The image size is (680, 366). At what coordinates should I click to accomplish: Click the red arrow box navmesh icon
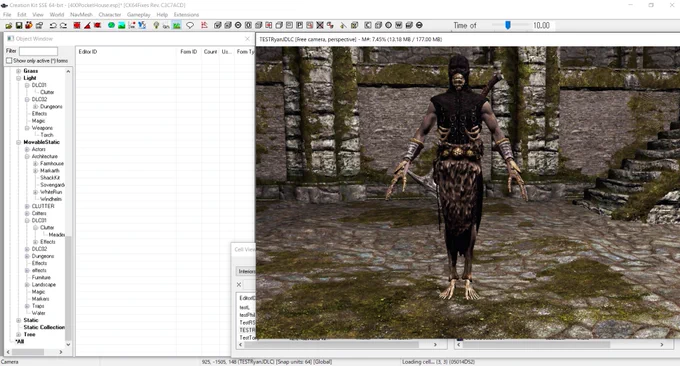click(x=268, y=26)
